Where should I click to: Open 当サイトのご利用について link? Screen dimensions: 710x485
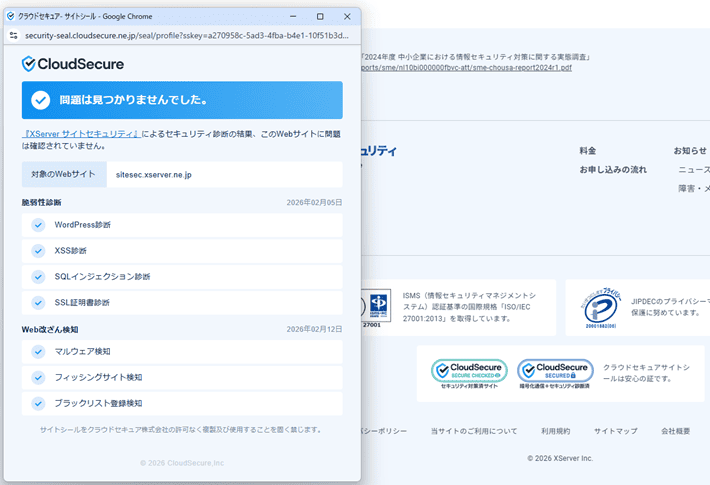474,431
